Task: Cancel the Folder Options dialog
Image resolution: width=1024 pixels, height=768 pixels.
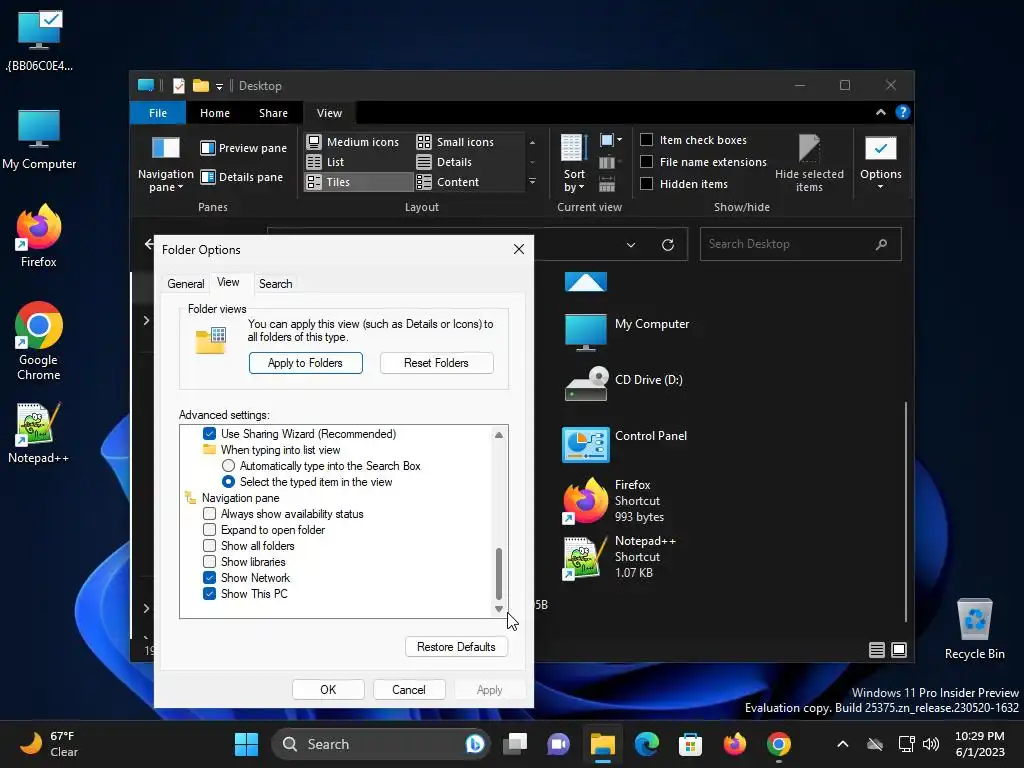Action: click(409, 690)
